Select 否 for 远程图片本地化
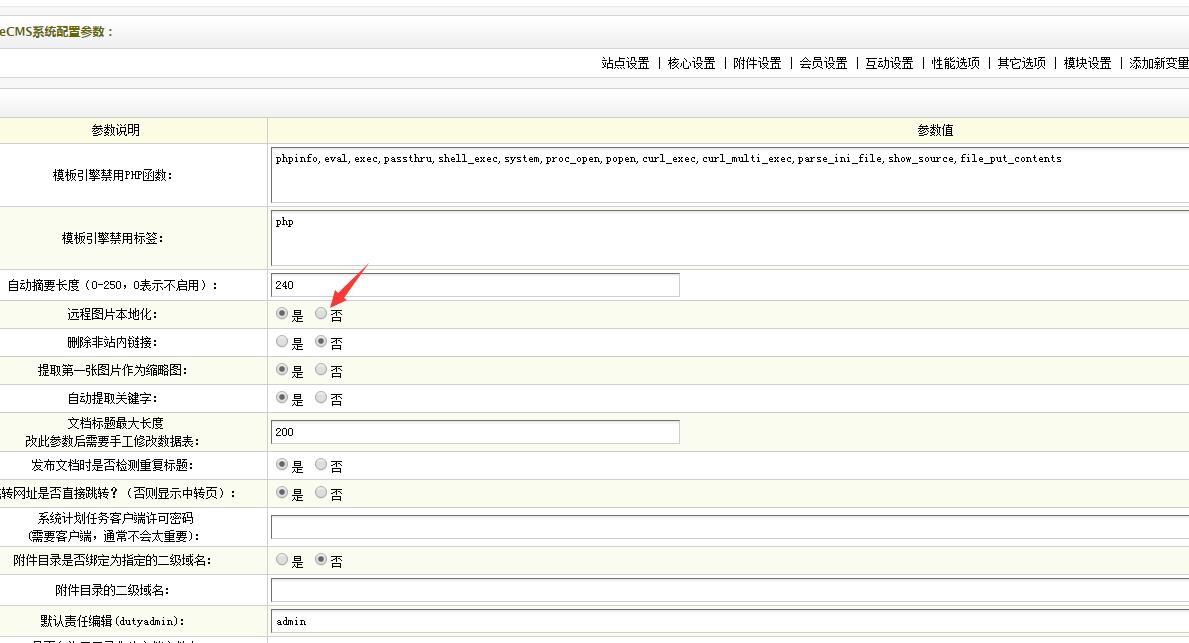 pyautogui.click(x=321, y=313)
